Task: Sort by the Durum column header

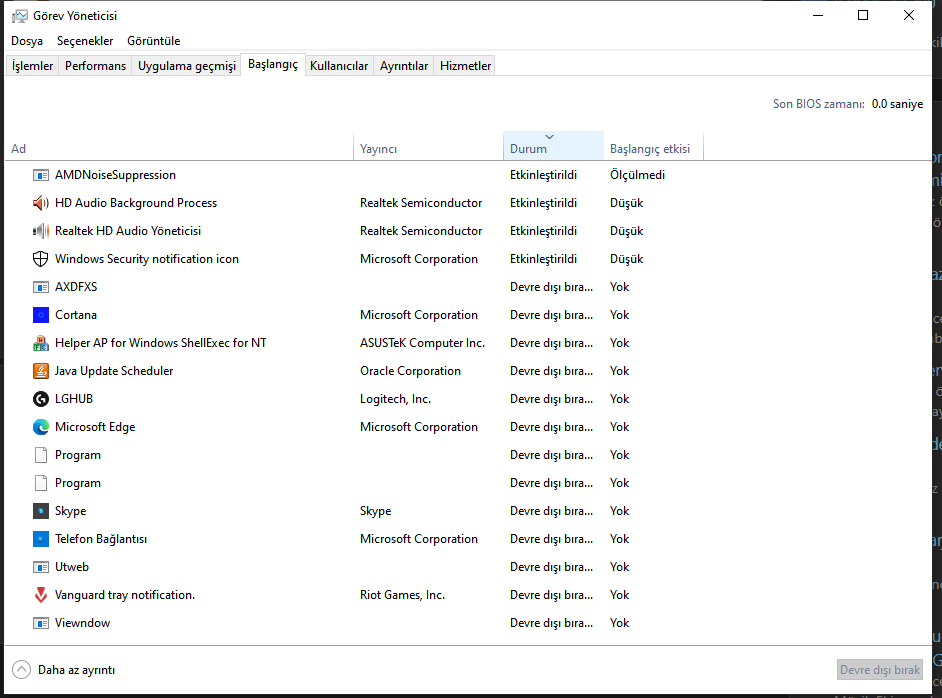Action: (x=553, y=146)
